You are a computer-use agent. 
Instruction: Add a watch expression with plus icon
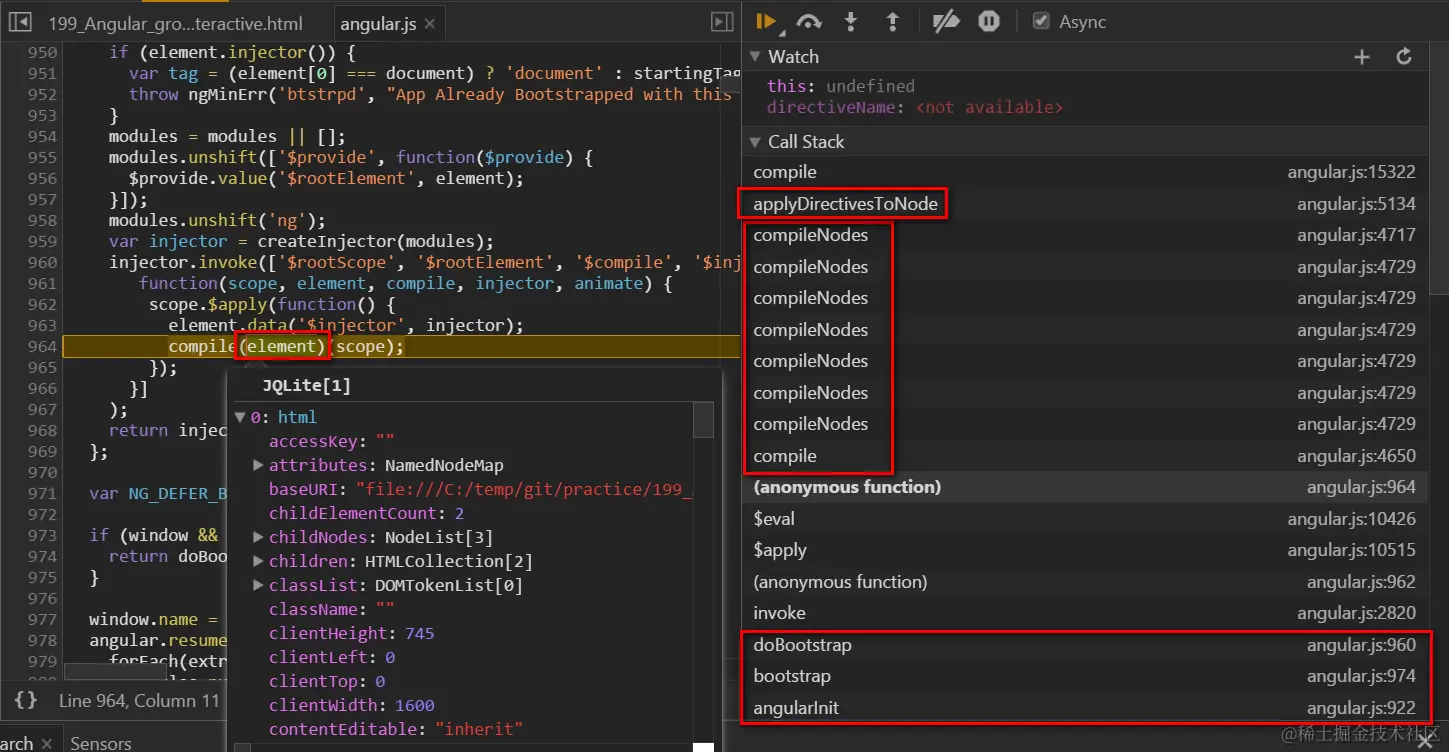[1361, 57]
